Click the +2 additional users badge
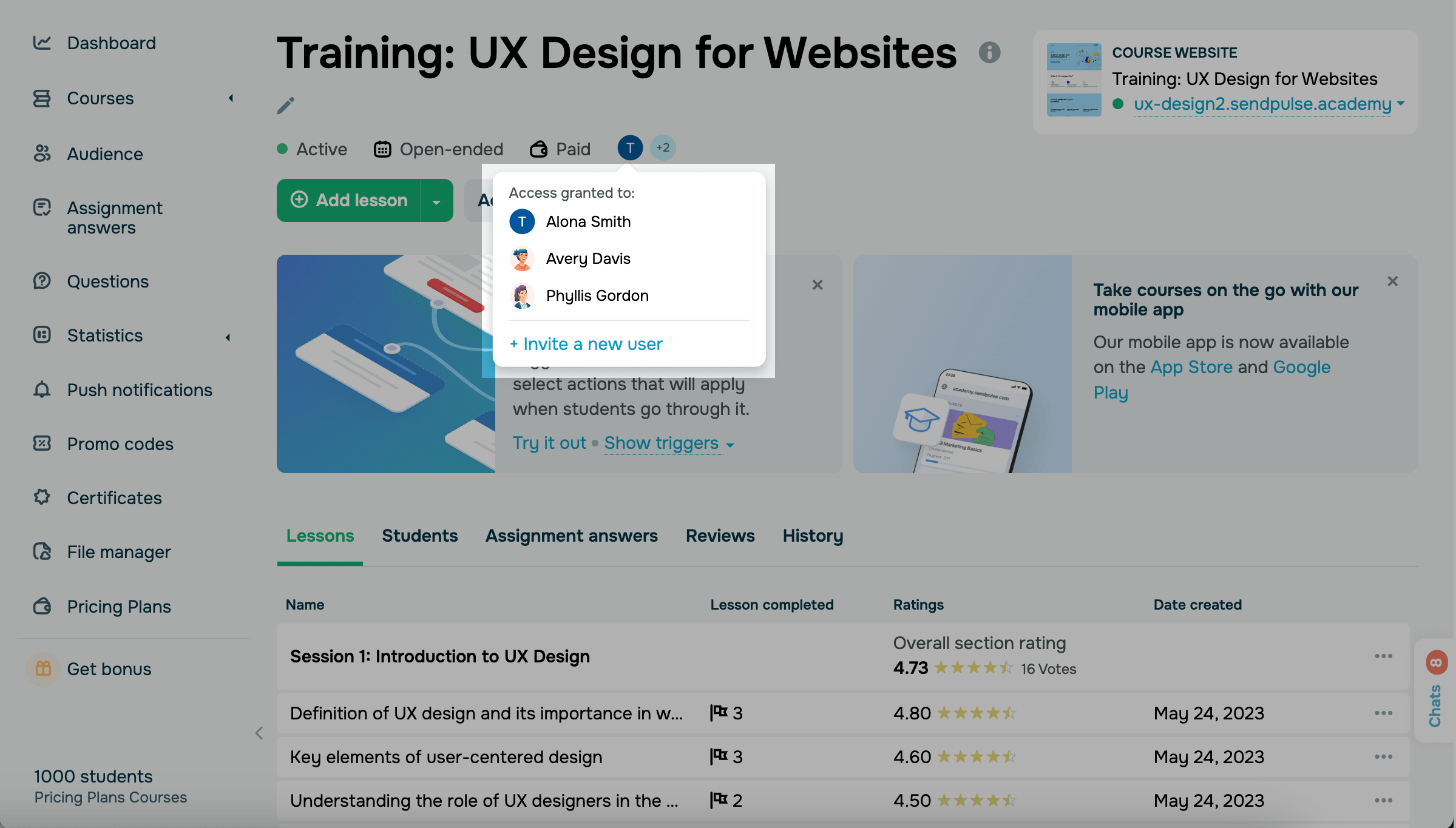Screen dimensions: 1456x828 (x=663, y=148)
